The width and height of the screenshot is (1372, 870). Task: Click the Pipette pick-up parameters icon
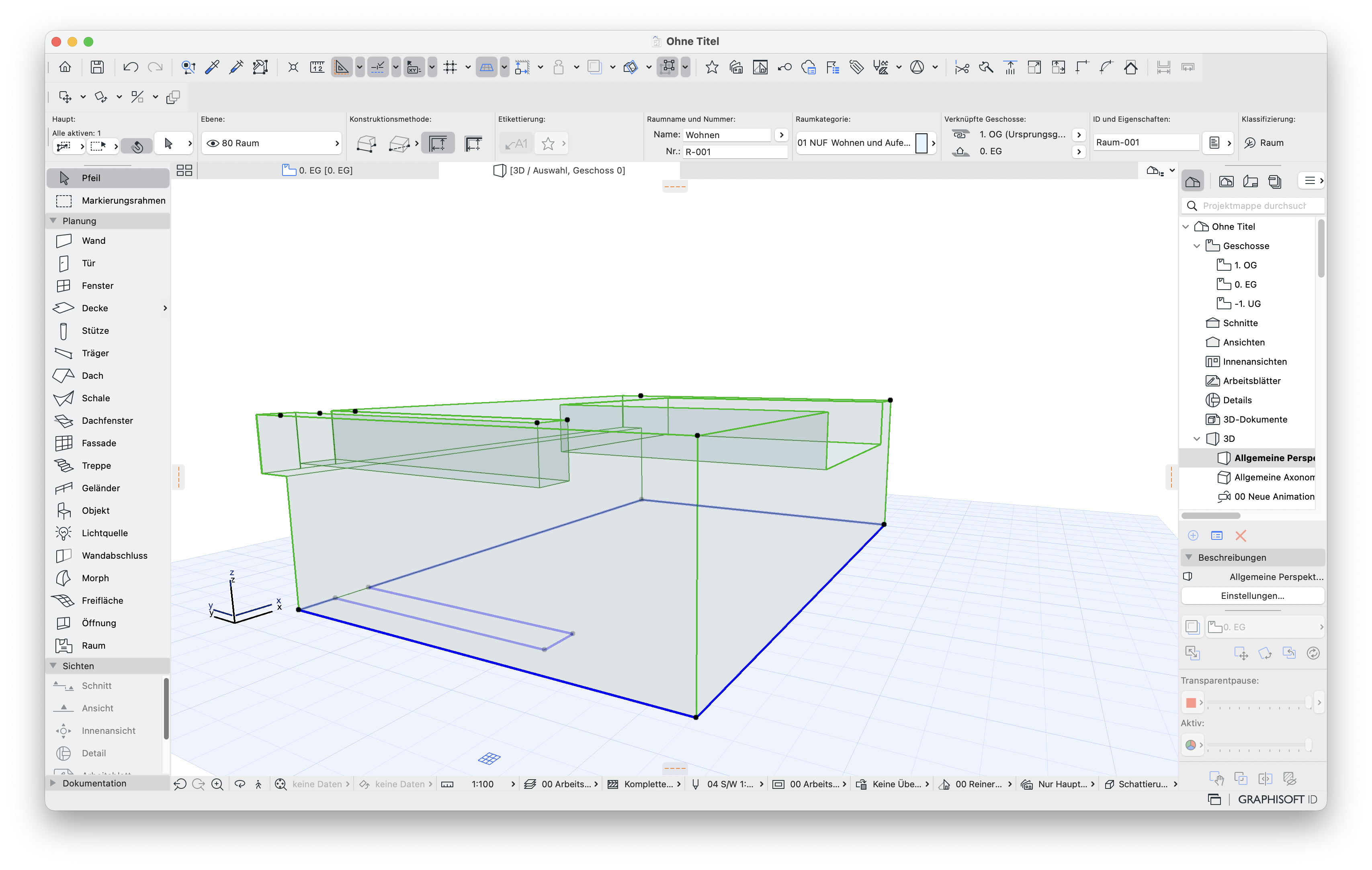tap(212, 67)
